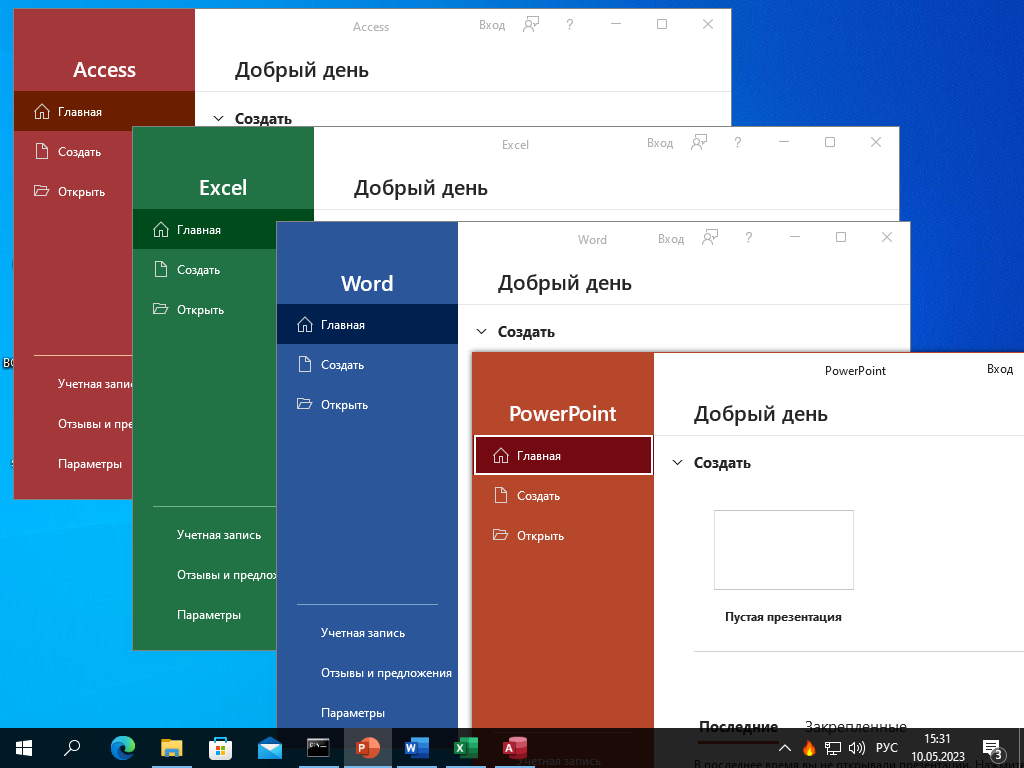Switch to the Закрепленные tab in PowerPoint
1024x768 pixels.
(x=856, y=727)
